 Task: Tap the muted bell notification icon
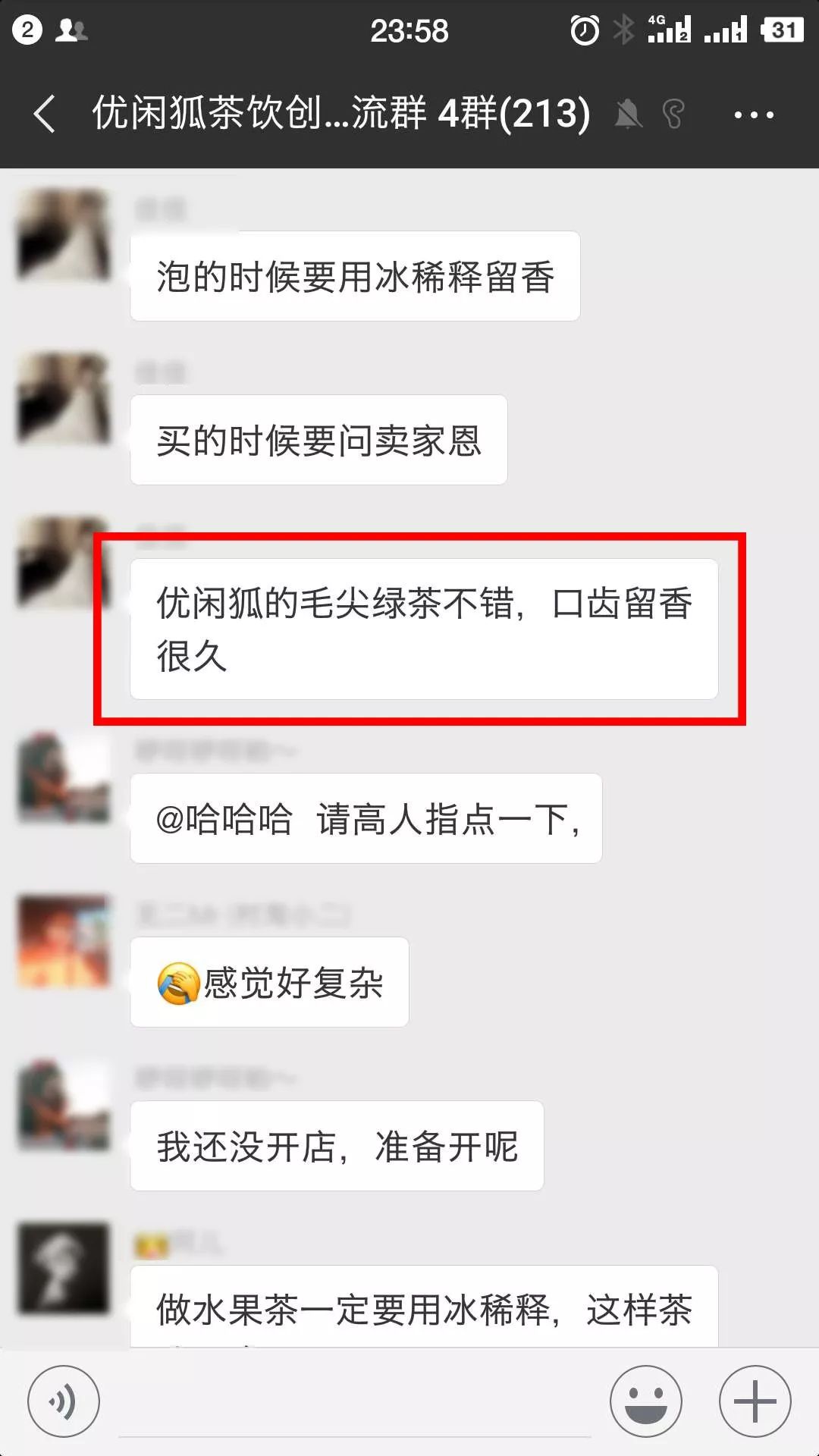coord(628,115)
